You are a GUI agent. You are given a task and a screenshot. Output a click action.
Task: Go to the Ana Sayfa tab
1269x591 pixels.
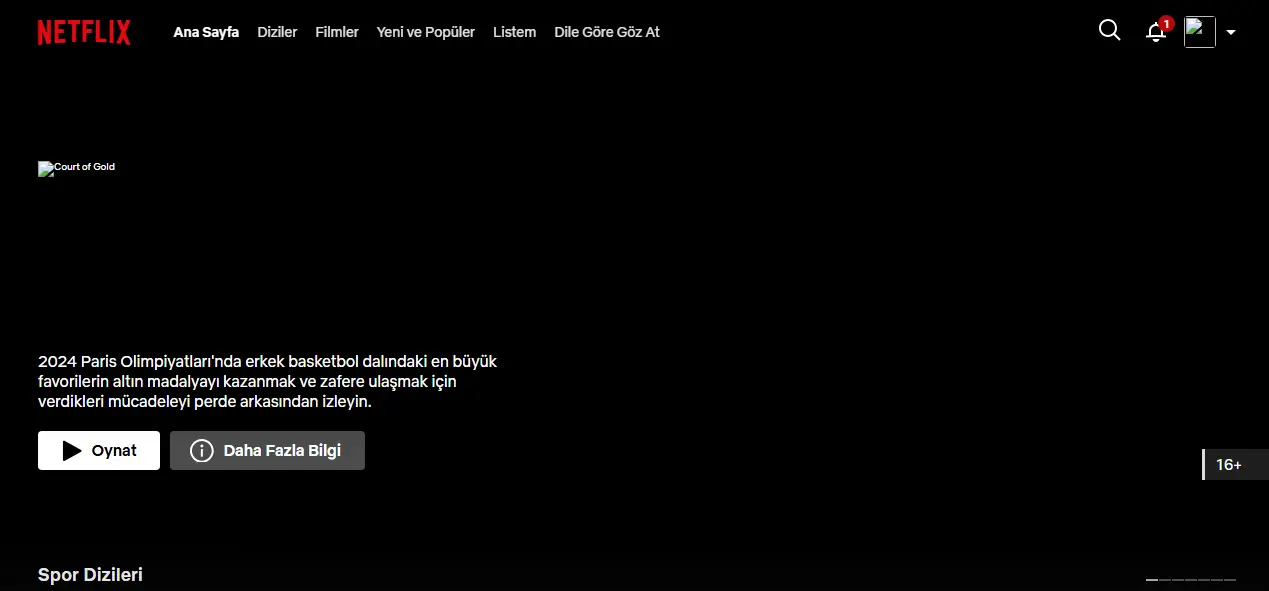206,32
